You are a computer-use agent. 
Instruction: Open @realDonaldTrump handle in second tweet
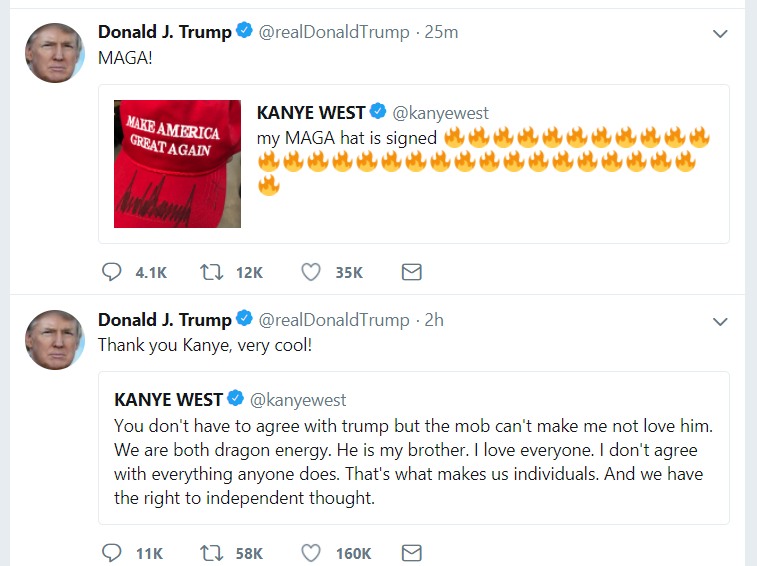click(x=334, y=320)
